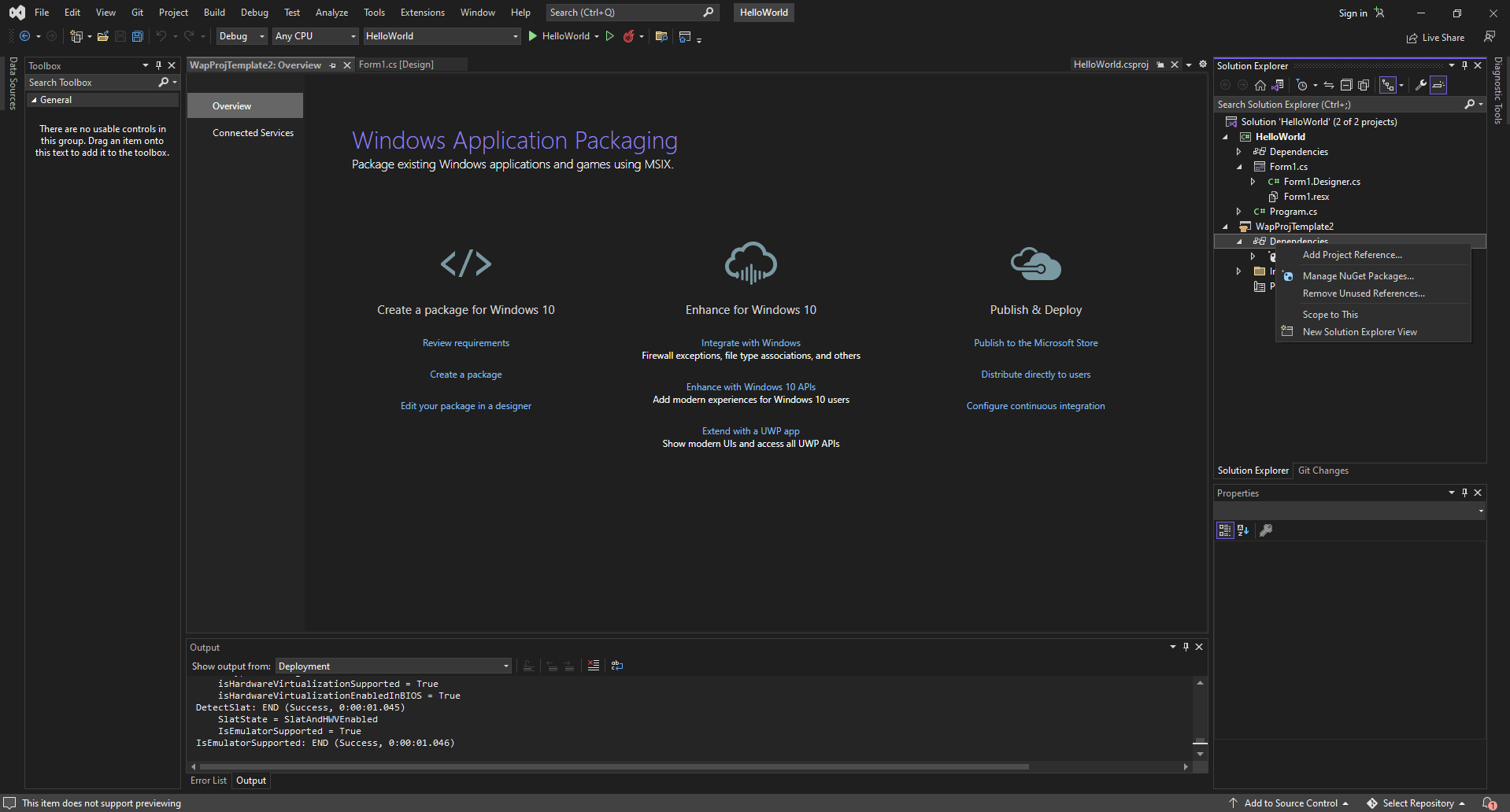Toggle Alphabetical sort in Properties panel
1510x812 pixels.
[x=1243, y=530]
